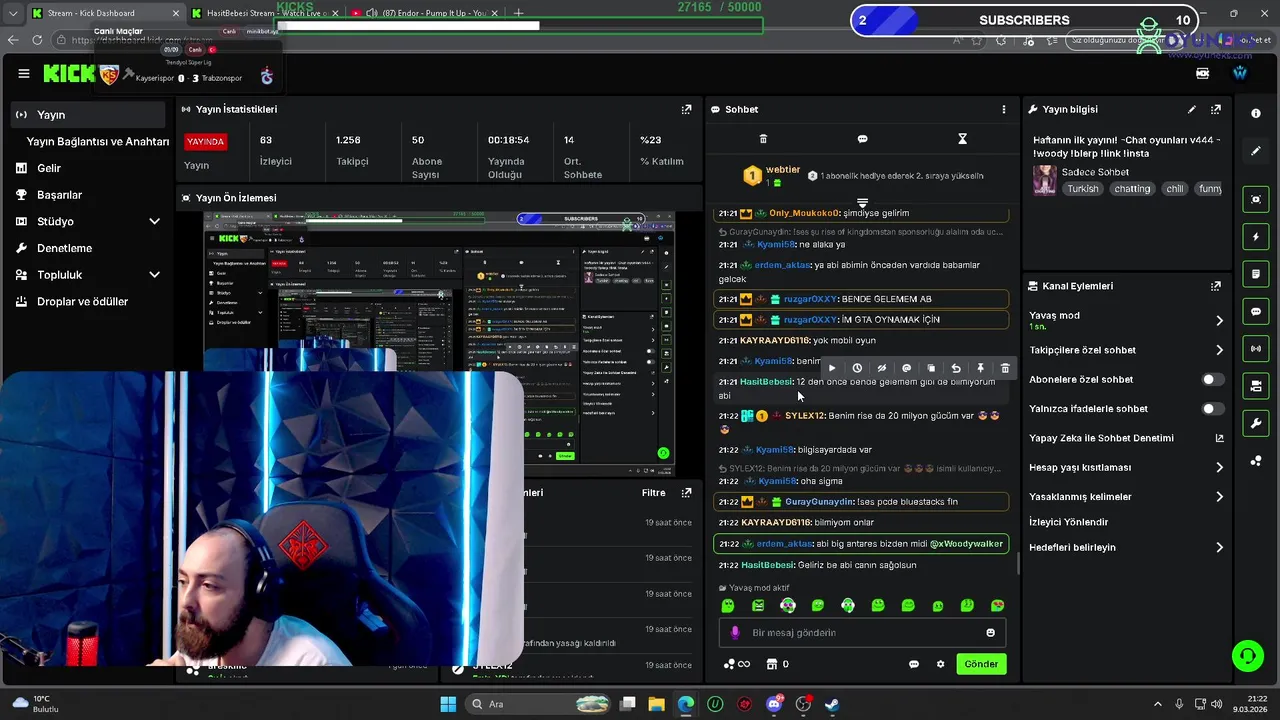Click the speech bubble icon below Sohbet header
This screenshot has width=1280, height=720.
[x=862, y=139]
